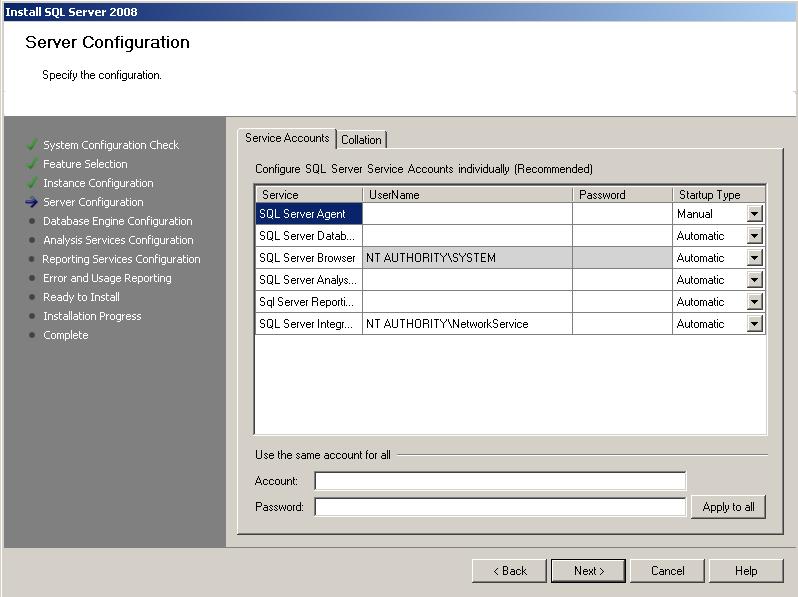Click UserName cell for Sql Server Reporti...
Viewport: 798px width, 597px height.
click(x=467, y=302)
